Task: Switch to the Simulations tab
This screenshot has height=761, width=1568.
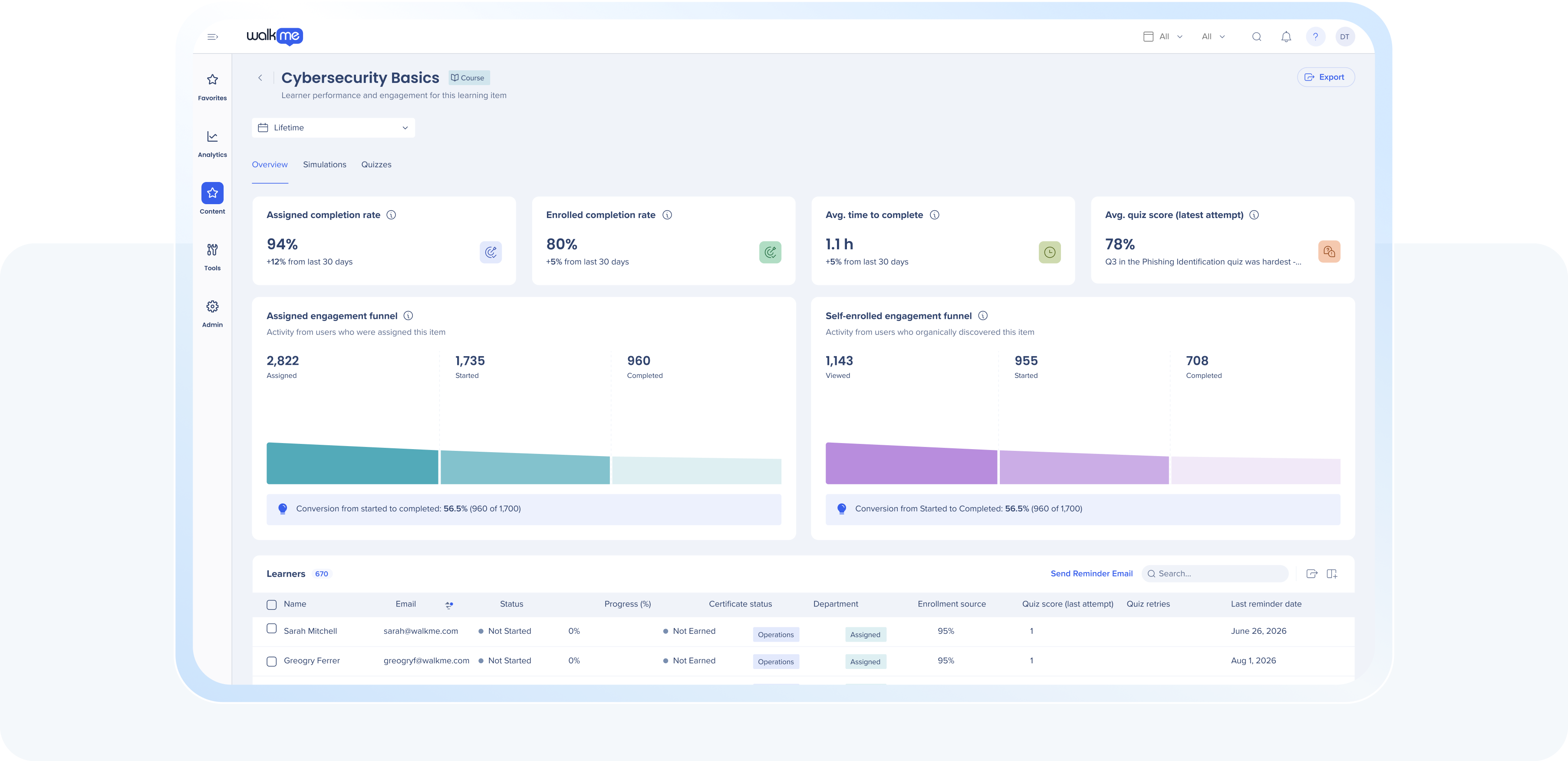Action: (324, 165)
